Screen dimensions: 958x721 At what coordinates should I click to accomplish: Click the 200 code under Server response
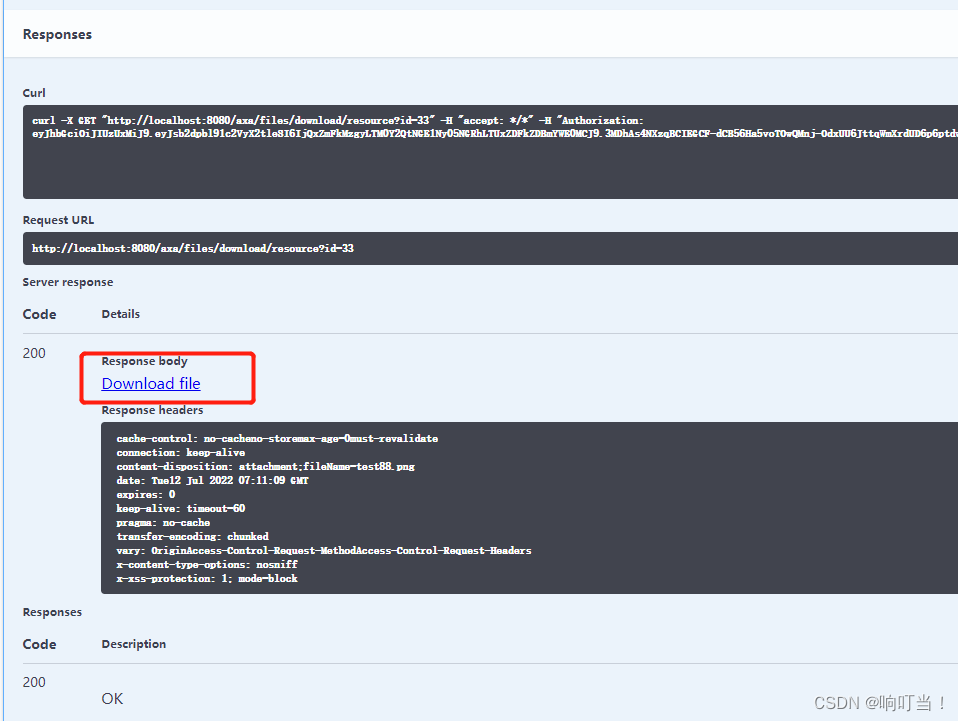point(33,353)
